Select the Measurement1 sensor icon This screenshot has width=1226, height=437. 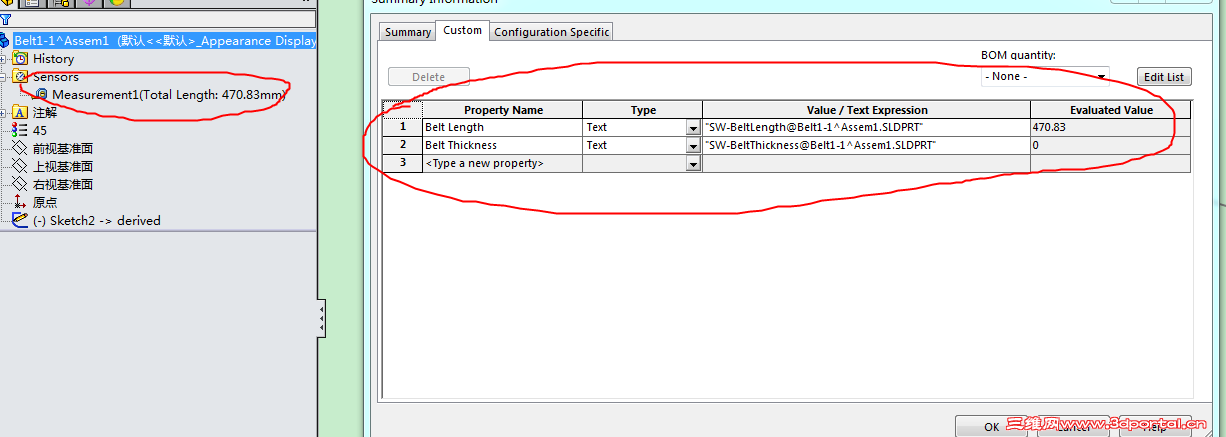point(42,95)
